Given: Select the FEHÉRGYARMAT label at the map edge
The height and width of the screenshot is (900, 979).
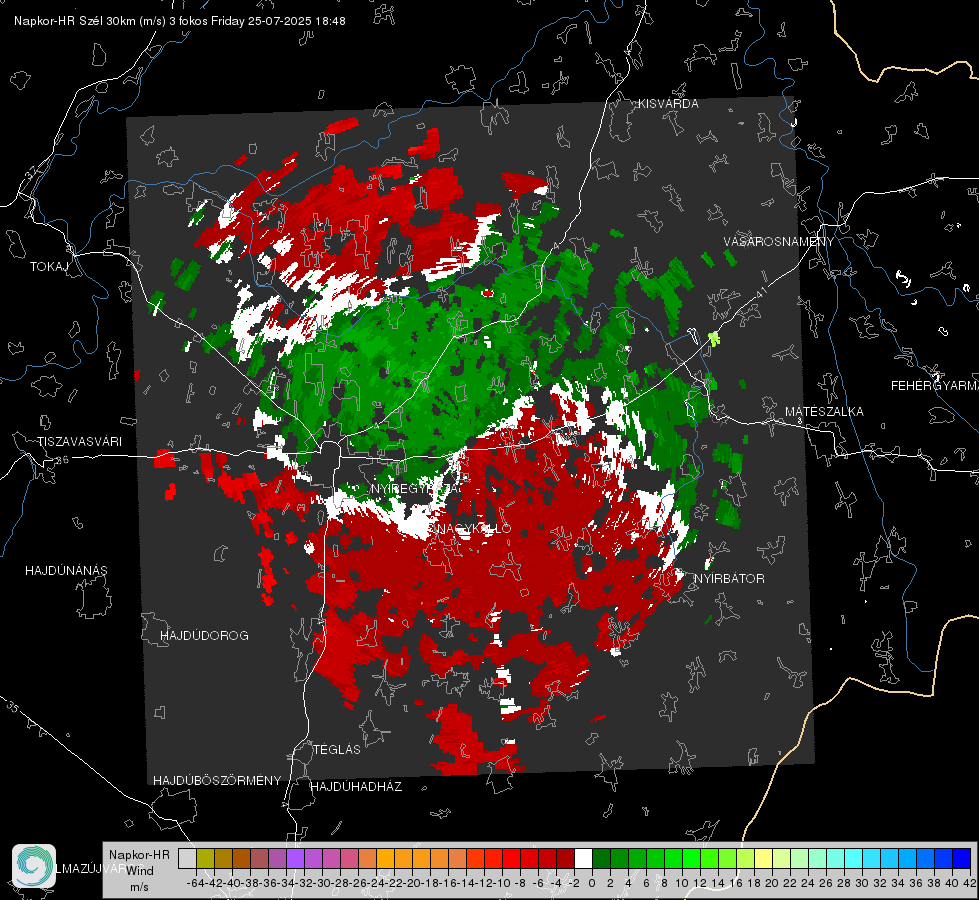Looking at the screenshot, I should click(x=935, y=386).
